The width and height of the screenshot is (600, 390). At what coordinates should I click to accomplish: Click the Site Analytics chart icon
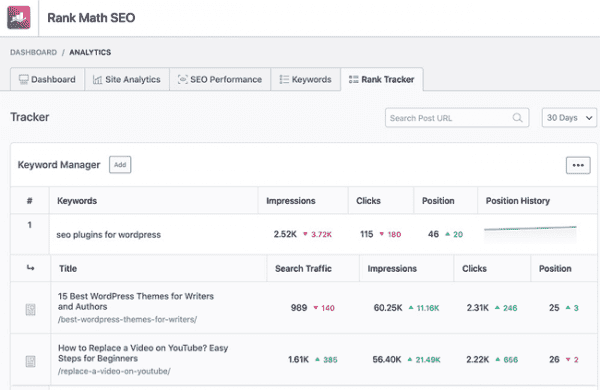pyautogui.click(x=98, y=80)
